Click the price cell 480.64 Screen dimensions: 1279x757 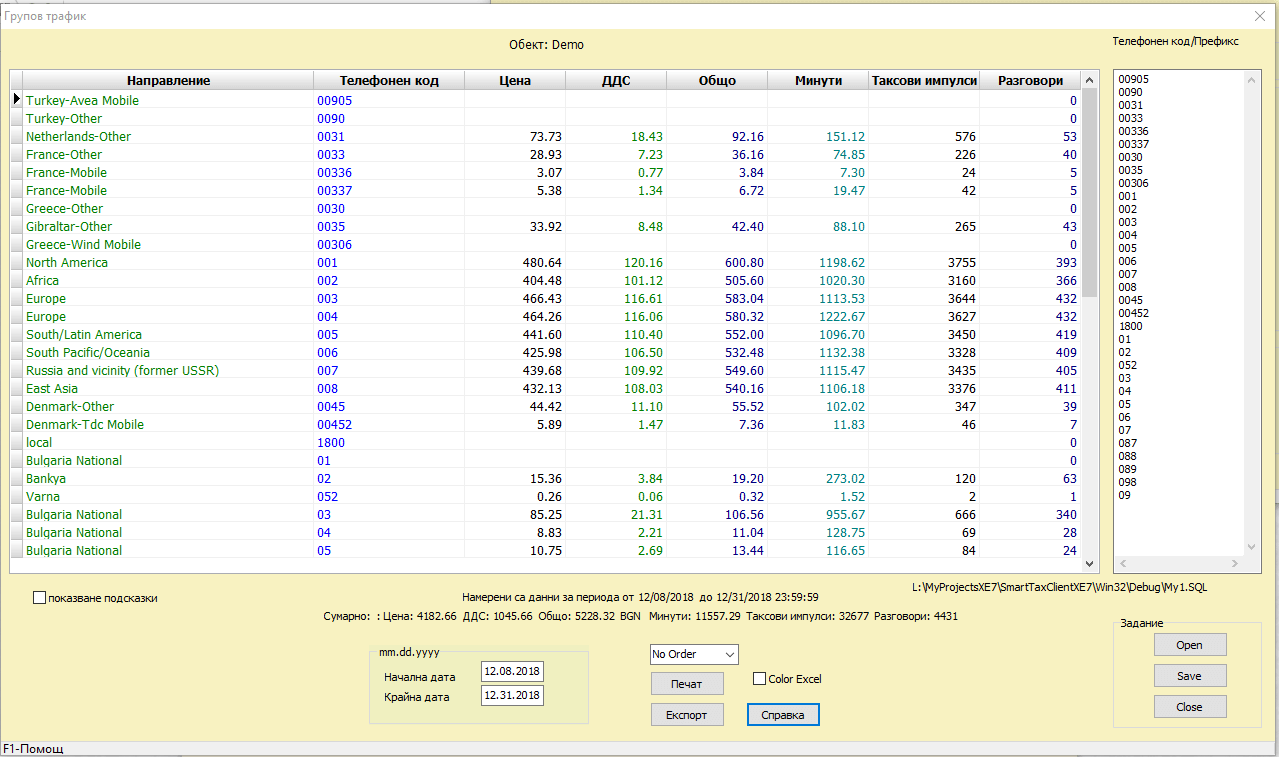[515, 262]
